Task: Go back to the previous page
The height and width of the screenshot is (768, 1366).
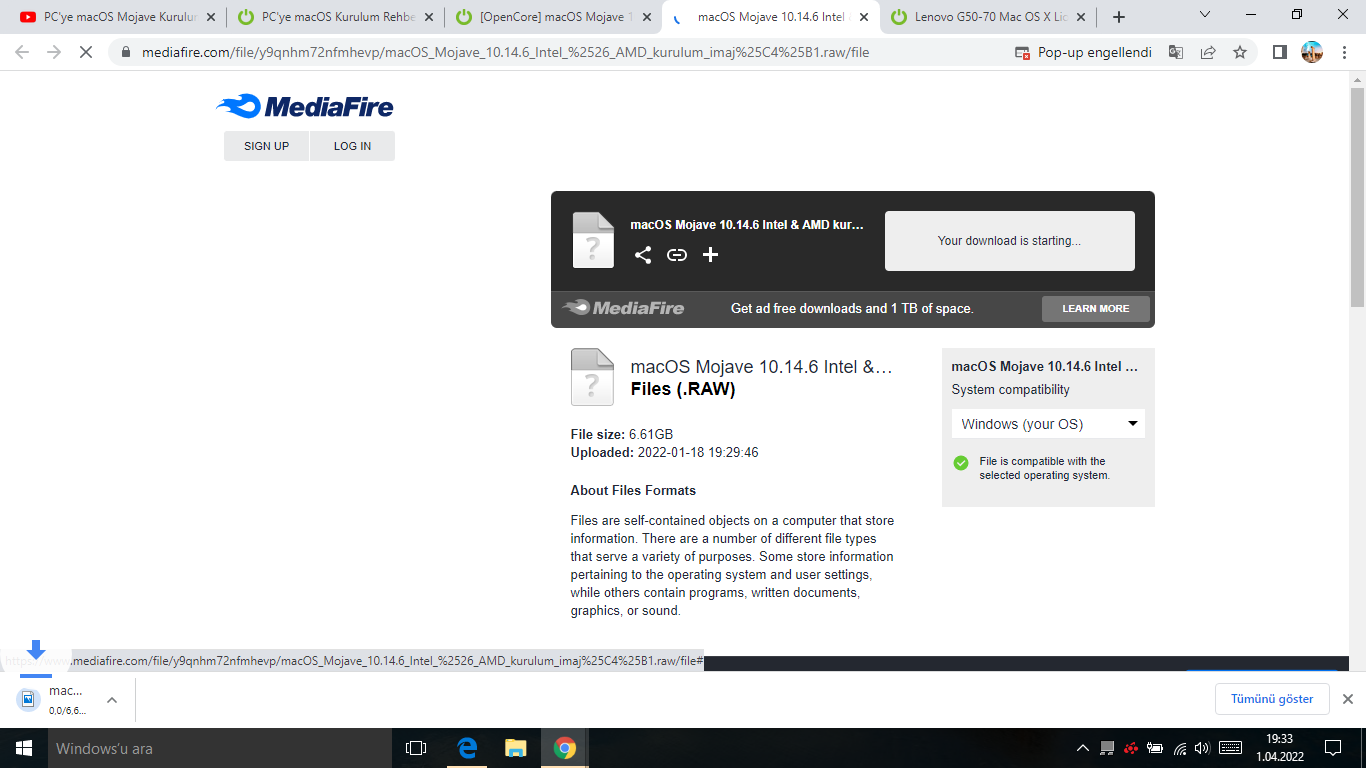Action: 22,52
